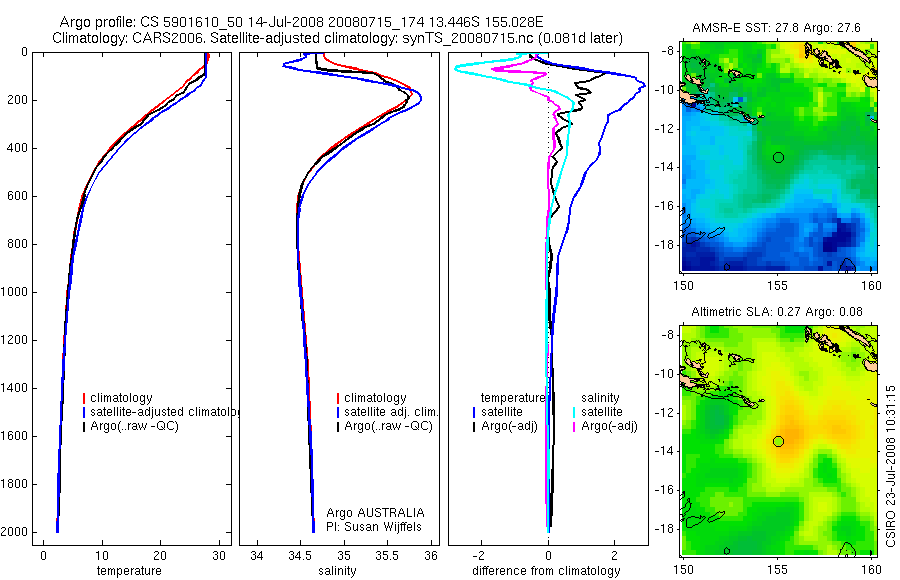Click the '160' longitude tick under the SLA map
The image size is (900, 580).
coord(871,570)
